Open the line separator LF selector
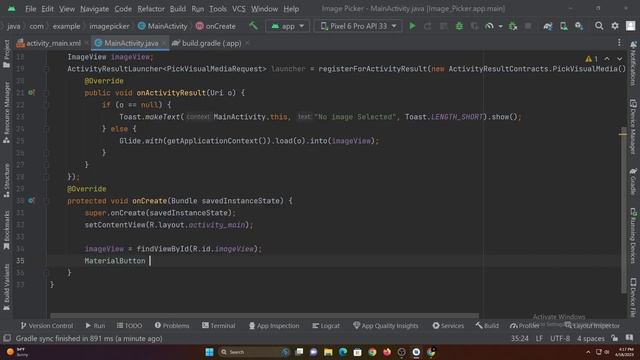This screenshot has height=360, width=640. 539,338
